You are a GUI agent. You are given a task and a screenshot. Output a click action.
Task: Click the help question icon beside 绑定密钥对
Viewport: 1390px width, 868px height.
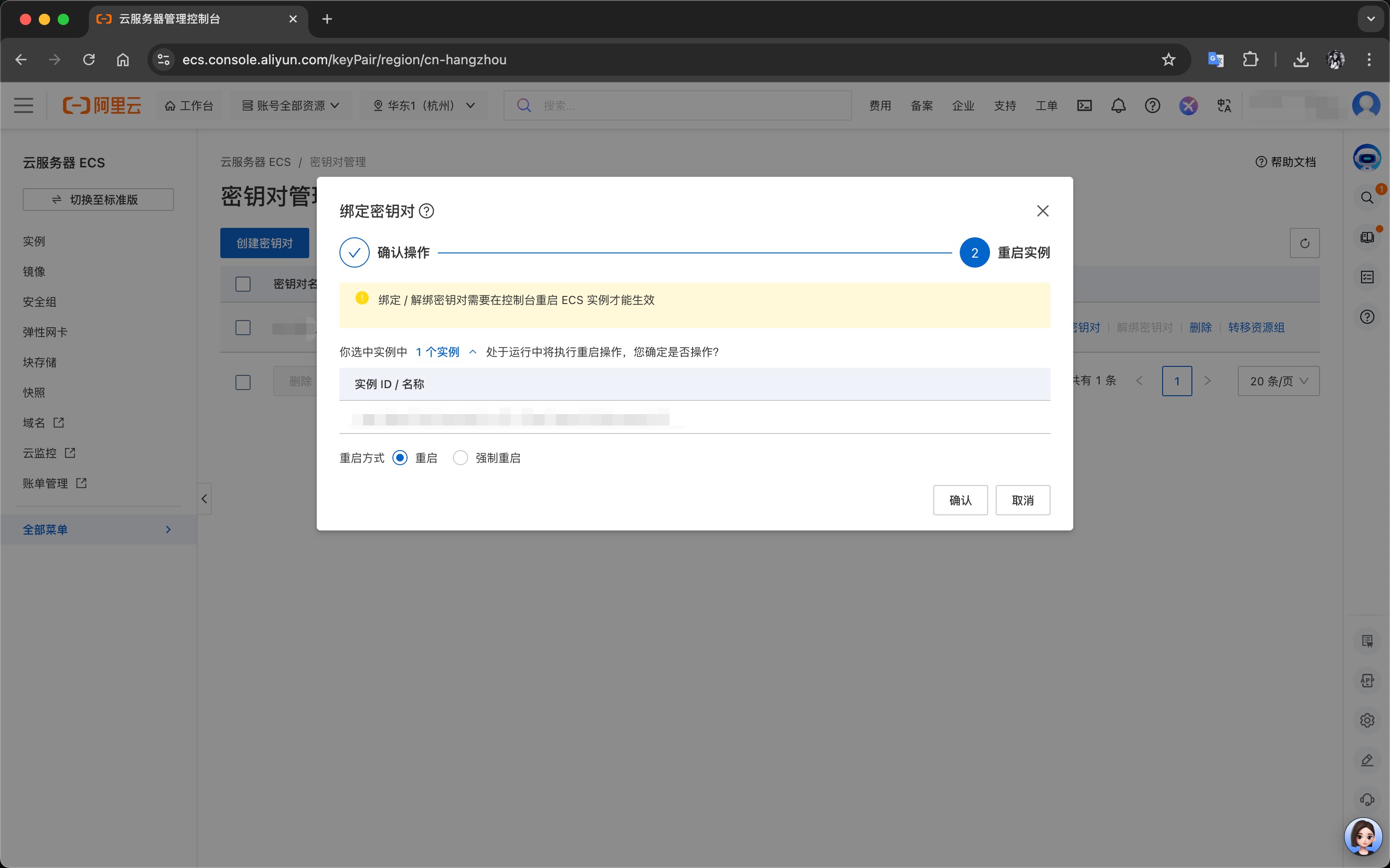(426, 211)
